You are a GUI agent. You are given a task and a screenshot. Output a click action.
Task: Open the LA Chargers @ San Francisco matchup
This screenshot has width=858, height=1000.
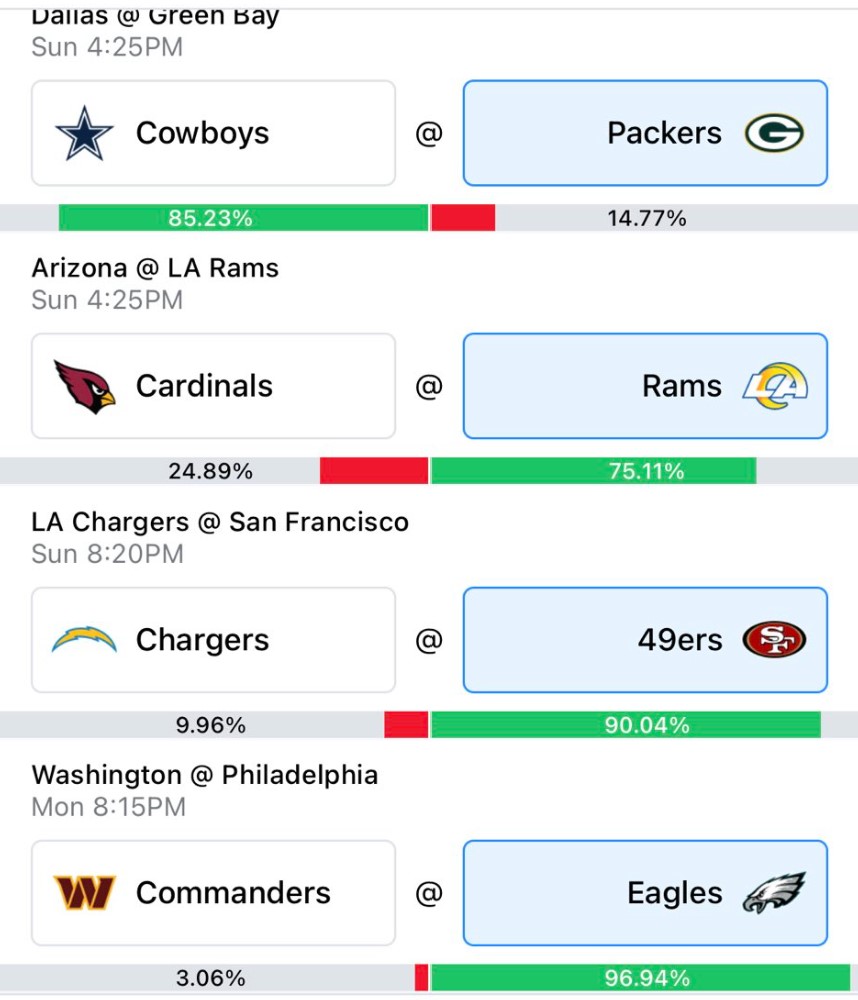(x=220, y=522)
